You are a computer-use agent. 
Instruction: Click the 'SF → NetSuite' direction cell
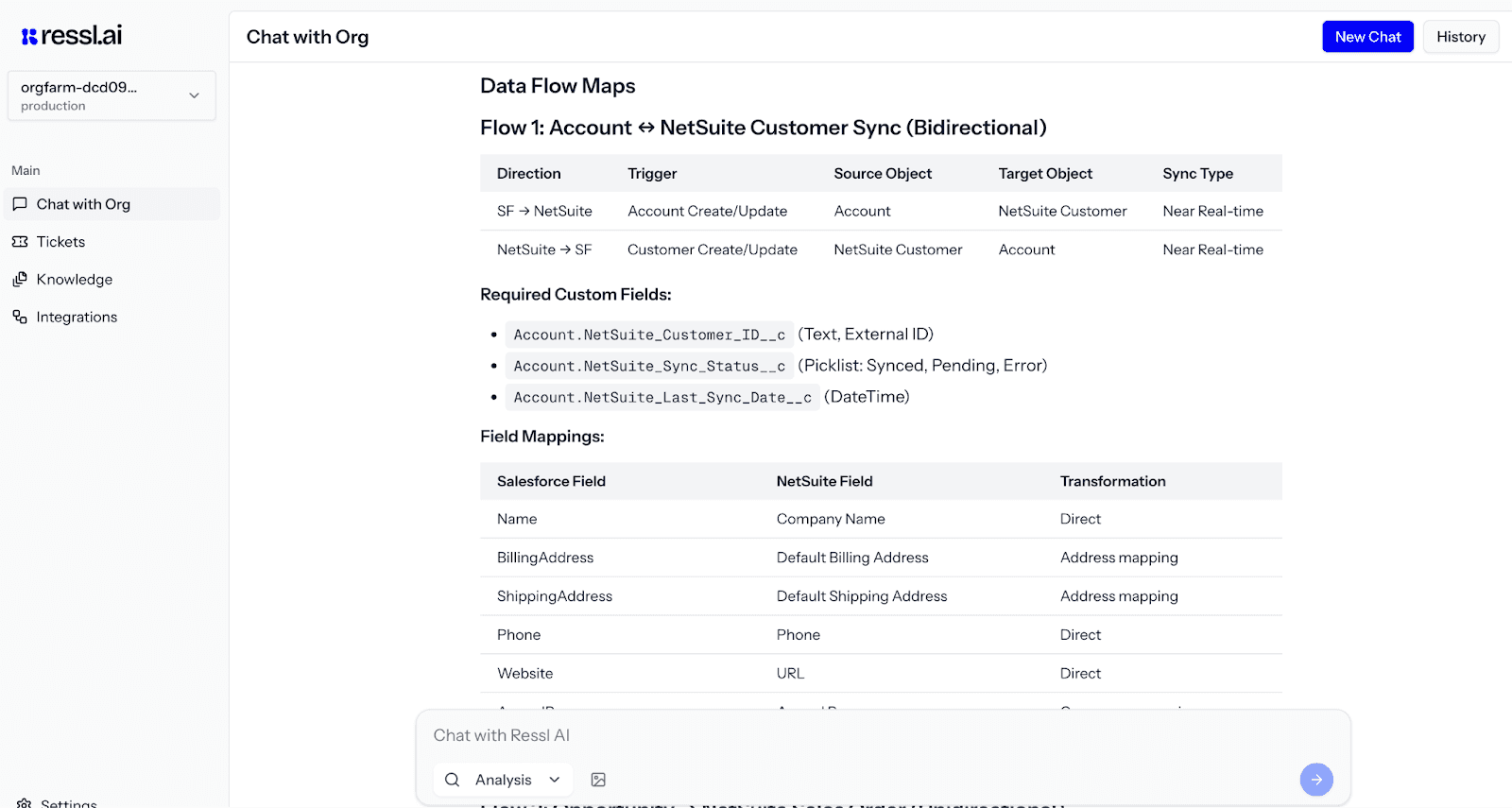pos(544,212)
